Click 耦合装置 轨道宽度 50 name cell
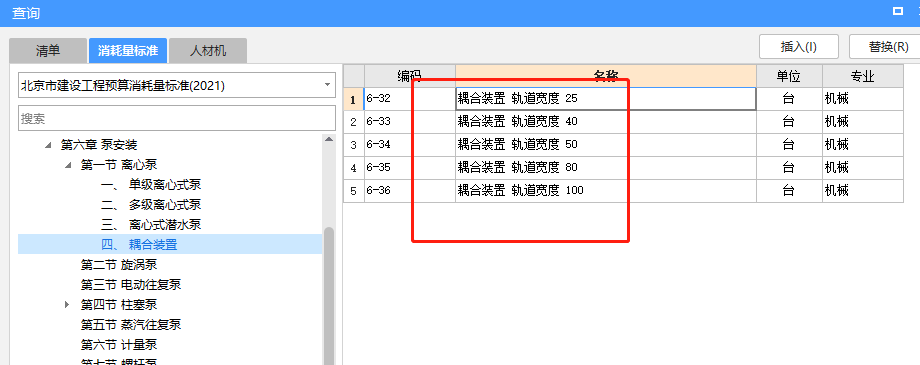This screenshot has height=365, width=920. pos(606,144)
